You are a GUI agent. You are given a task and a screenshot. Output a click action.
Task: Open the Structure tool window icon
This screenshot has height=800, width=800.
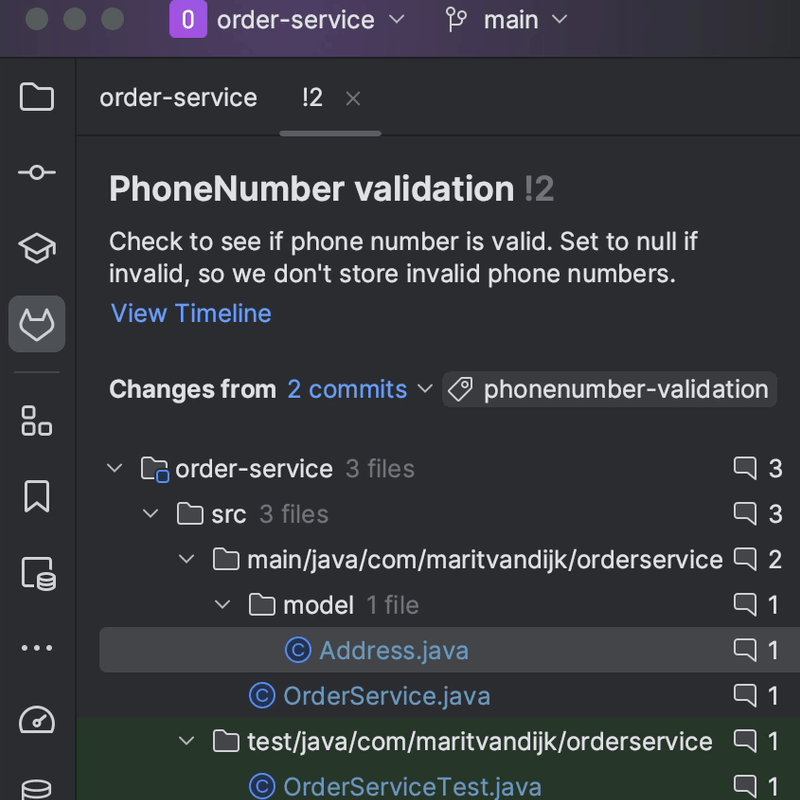point(37,421)
